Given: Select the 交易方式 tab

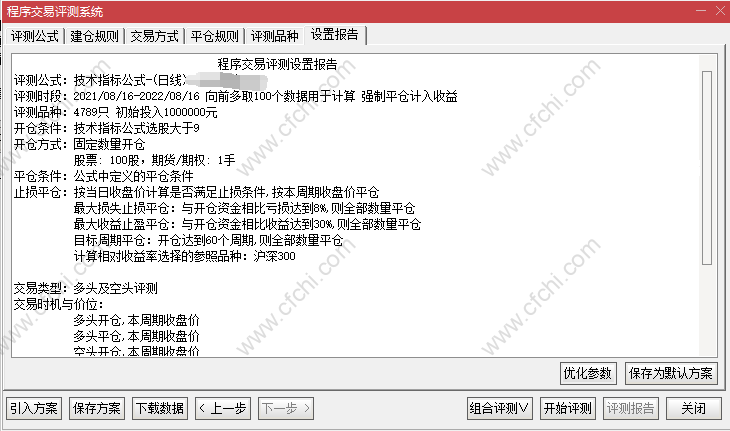Looking at the screenshot, I should tap(155, 36).
